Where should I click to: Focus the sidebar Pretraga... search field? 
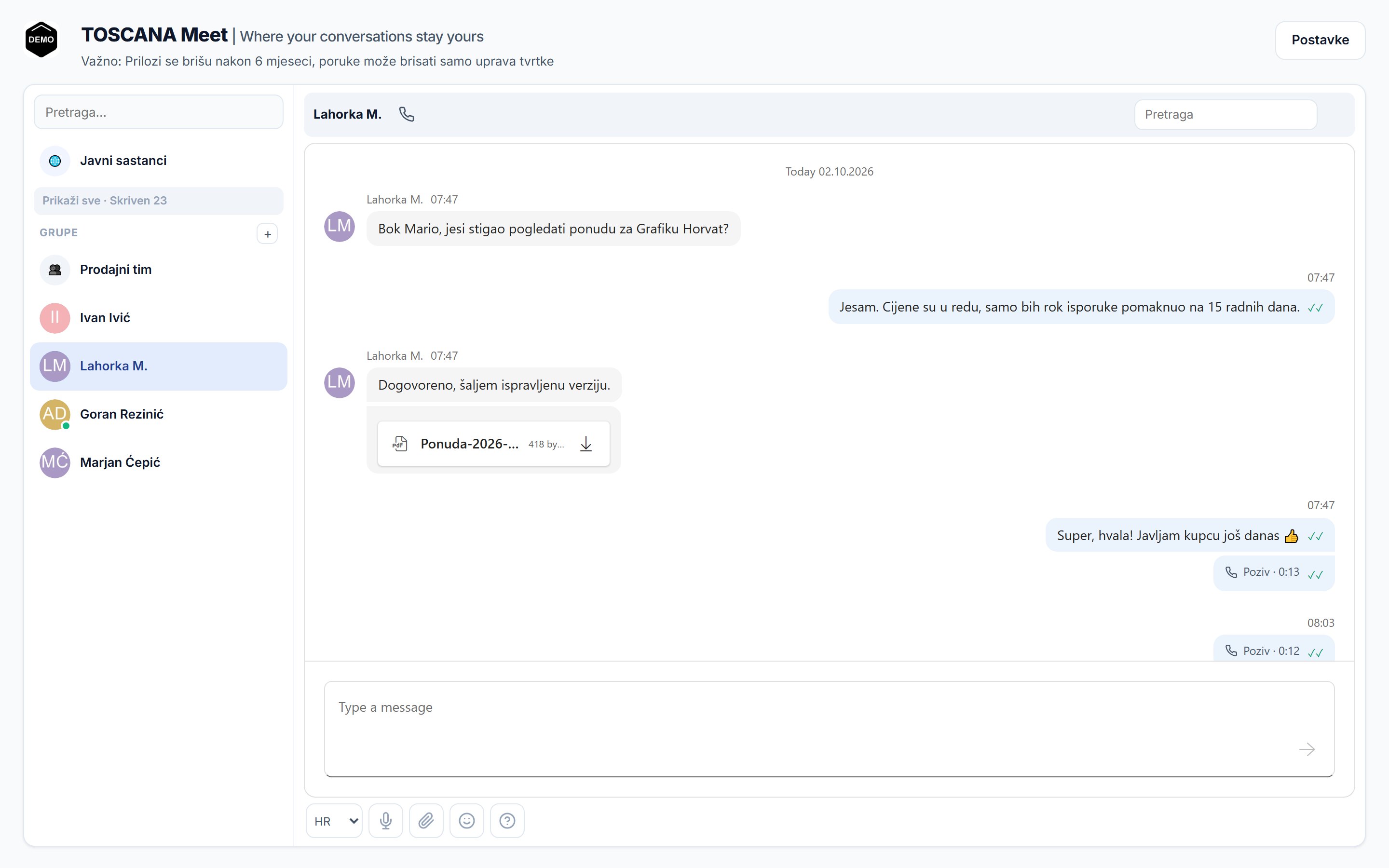click(158, 112)
